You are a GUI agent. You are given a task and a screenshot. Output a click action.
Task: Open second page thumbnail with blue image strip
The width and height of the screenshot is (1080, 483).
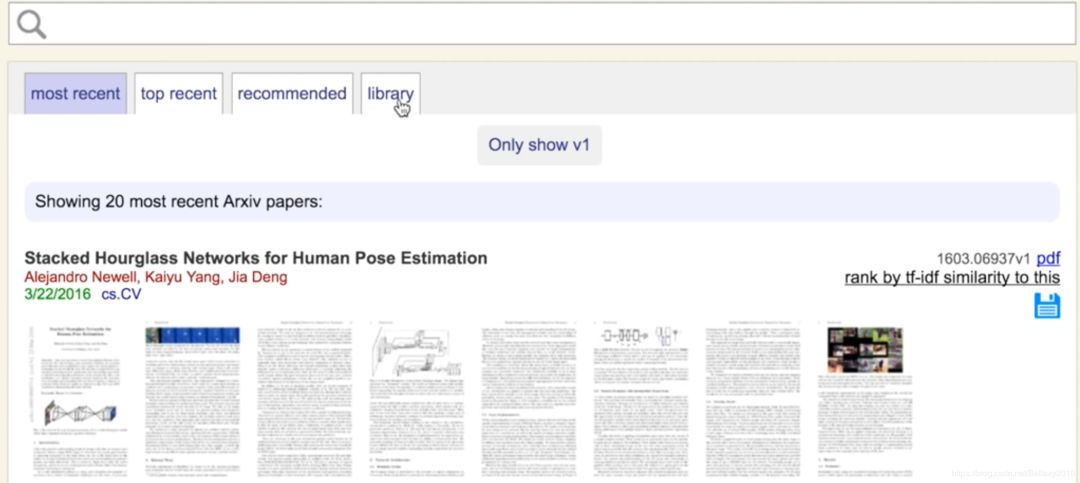(x=192, y=402)
